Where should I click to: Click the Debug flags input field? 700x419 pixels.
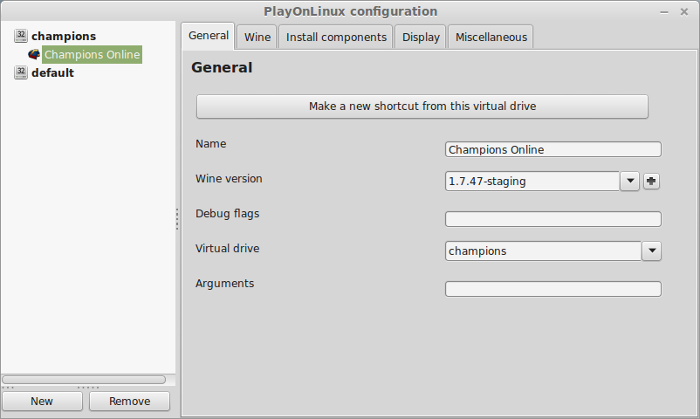point(553,219)
